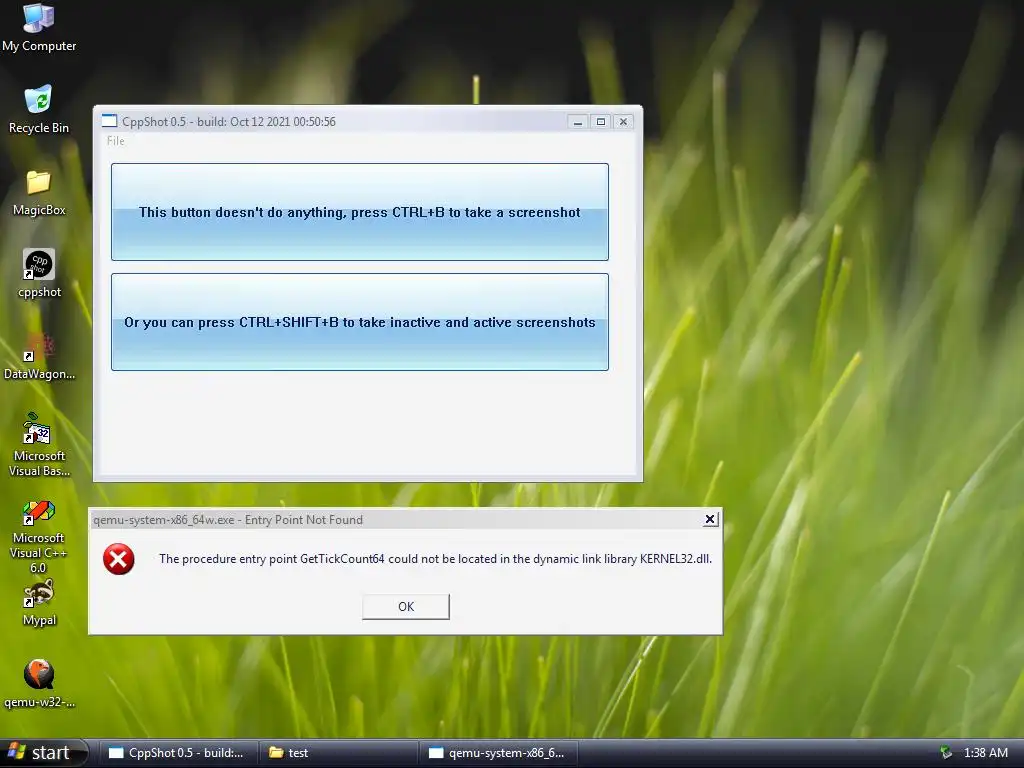Open the File menu in CppShot
1024x768 pixels.
(116, 141)
